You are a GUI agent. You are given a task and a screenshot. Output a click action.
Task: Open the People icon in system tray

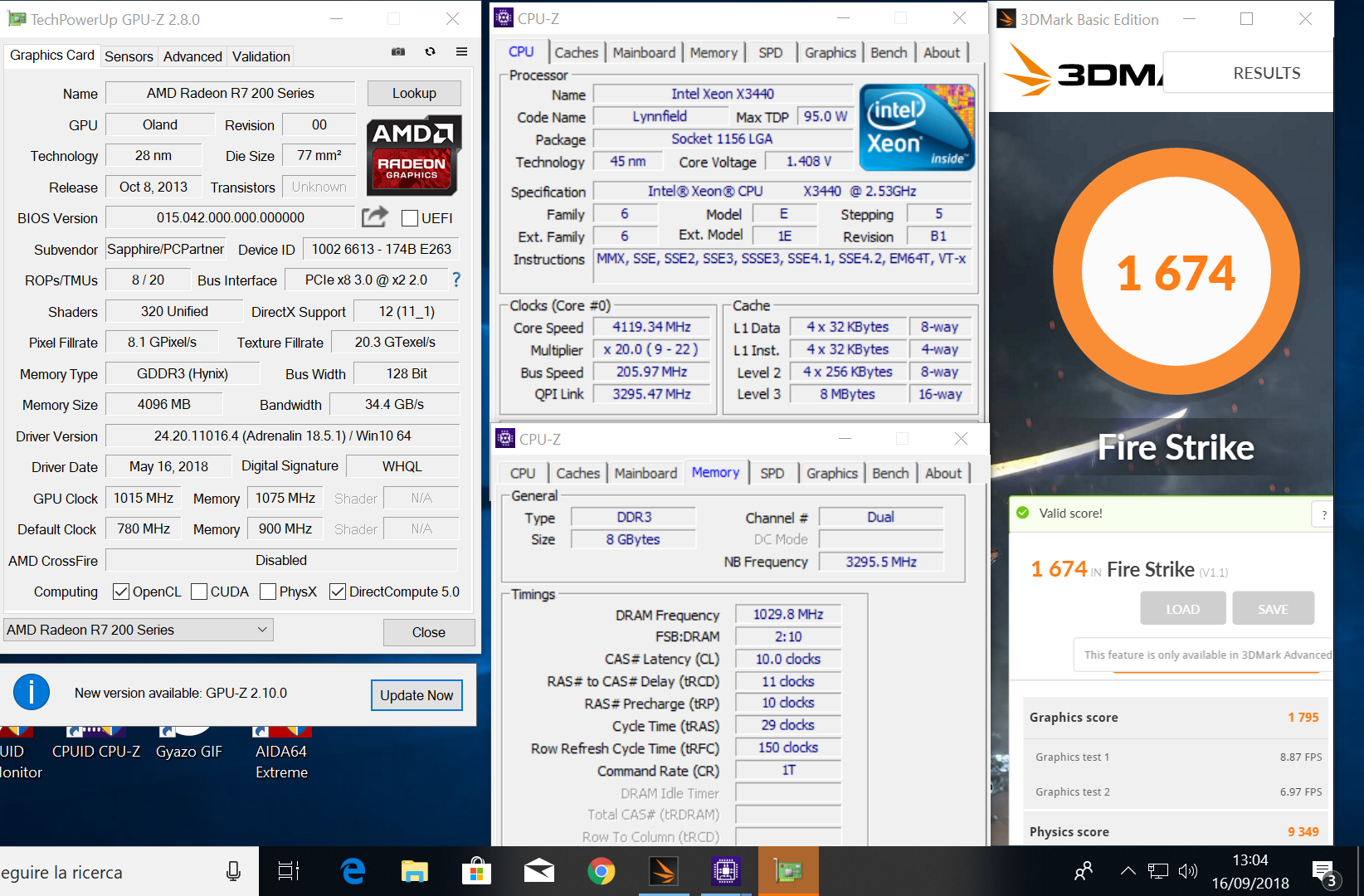click(x=1084, y=871)
